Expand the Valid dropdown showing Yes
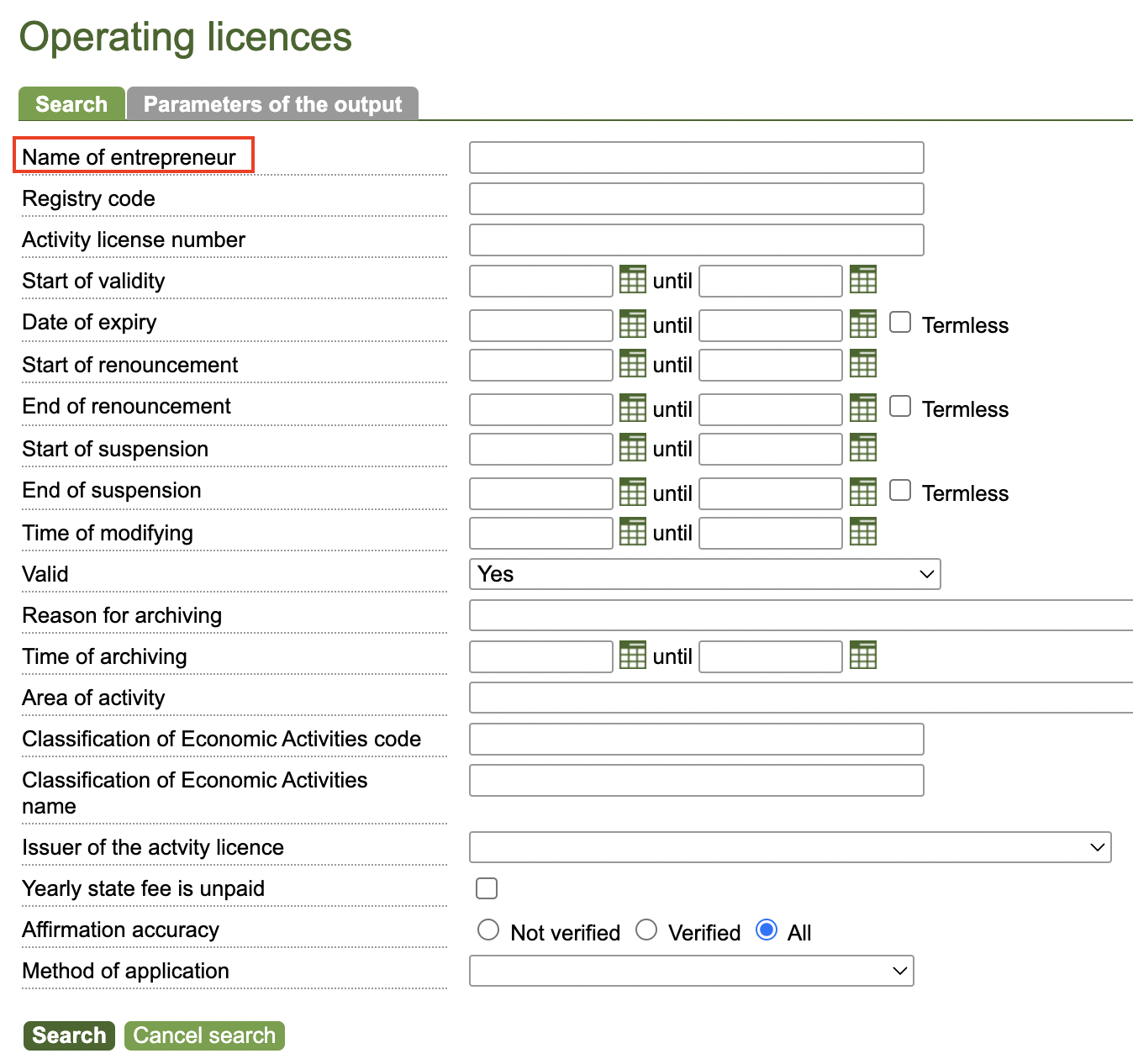Image resolution: width=1133 pixels, height=1064 pixels. point(704,574)
